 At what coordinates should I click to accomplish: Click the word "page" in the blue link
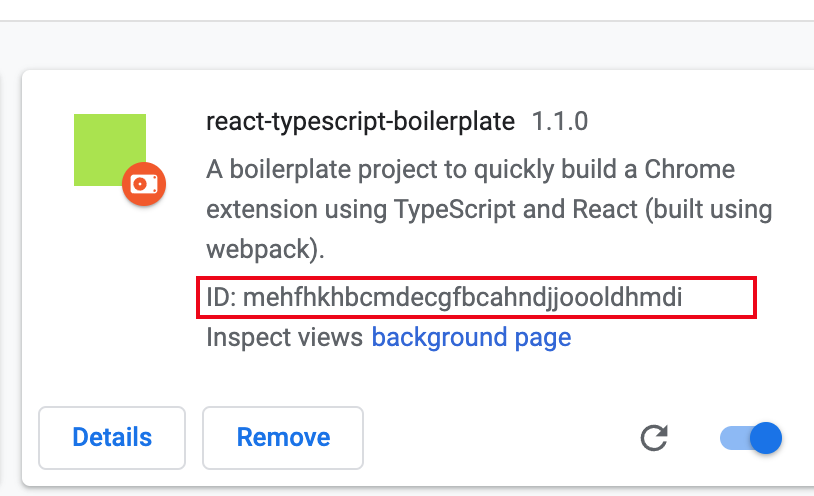(543, 339)
